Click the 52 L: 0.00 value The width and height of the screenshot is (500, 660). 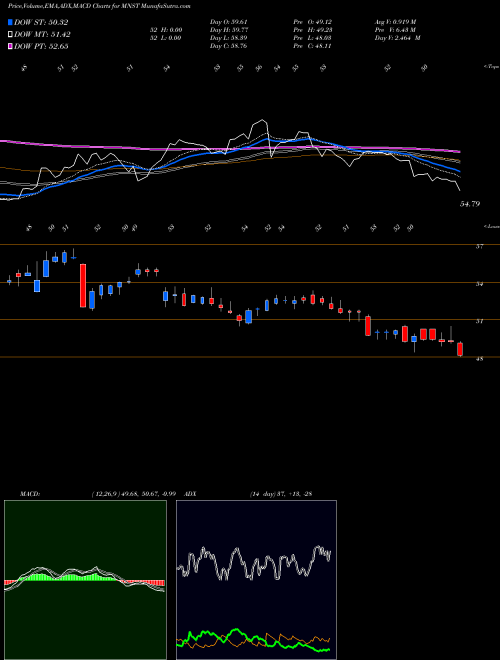point(164,38)
